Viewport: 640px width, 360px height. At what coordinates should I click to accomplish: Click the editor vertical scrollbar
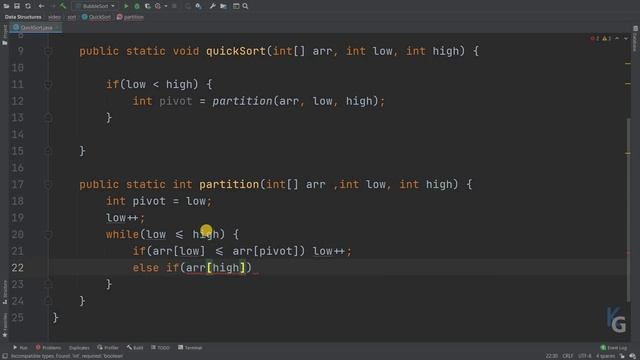tap(628, 209)
